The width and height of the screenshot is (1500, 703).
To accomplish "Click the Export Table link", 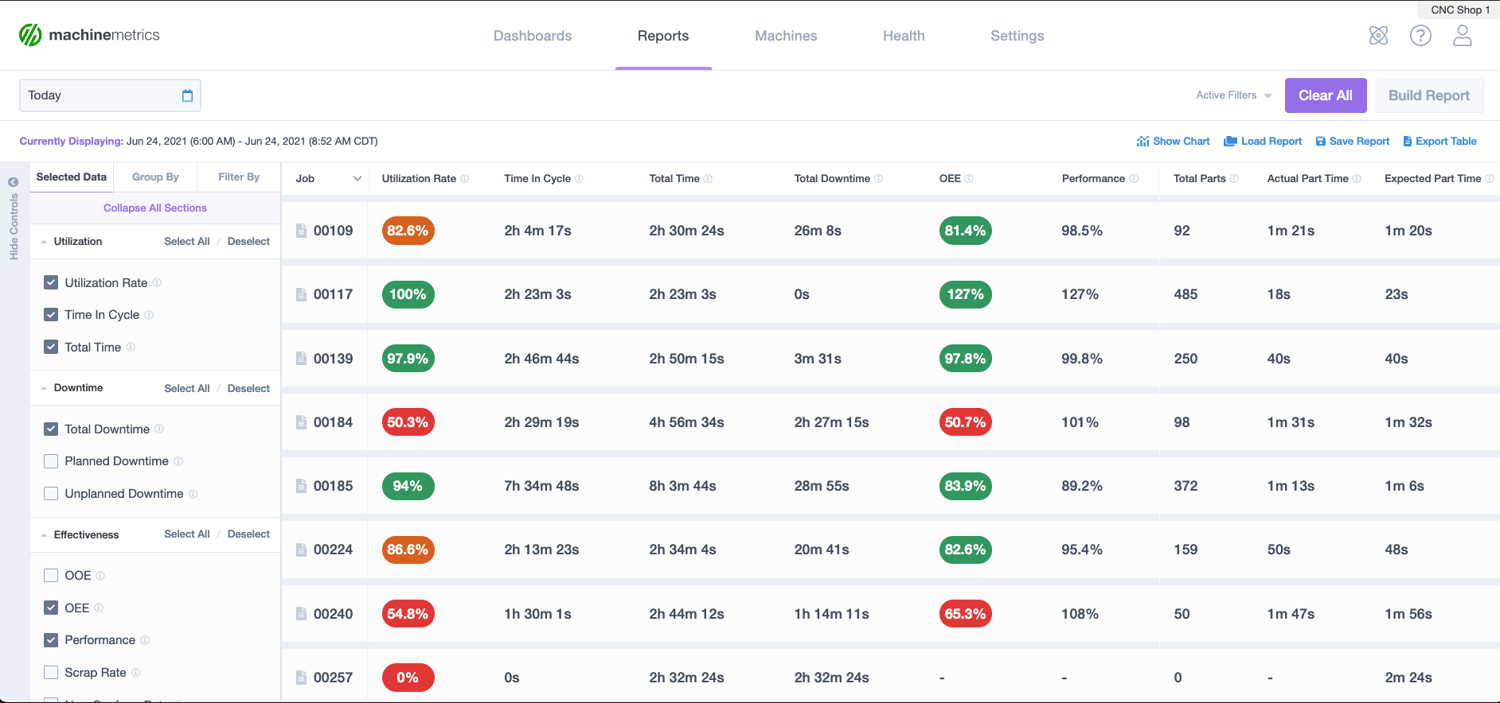I will click(1439, 142).
